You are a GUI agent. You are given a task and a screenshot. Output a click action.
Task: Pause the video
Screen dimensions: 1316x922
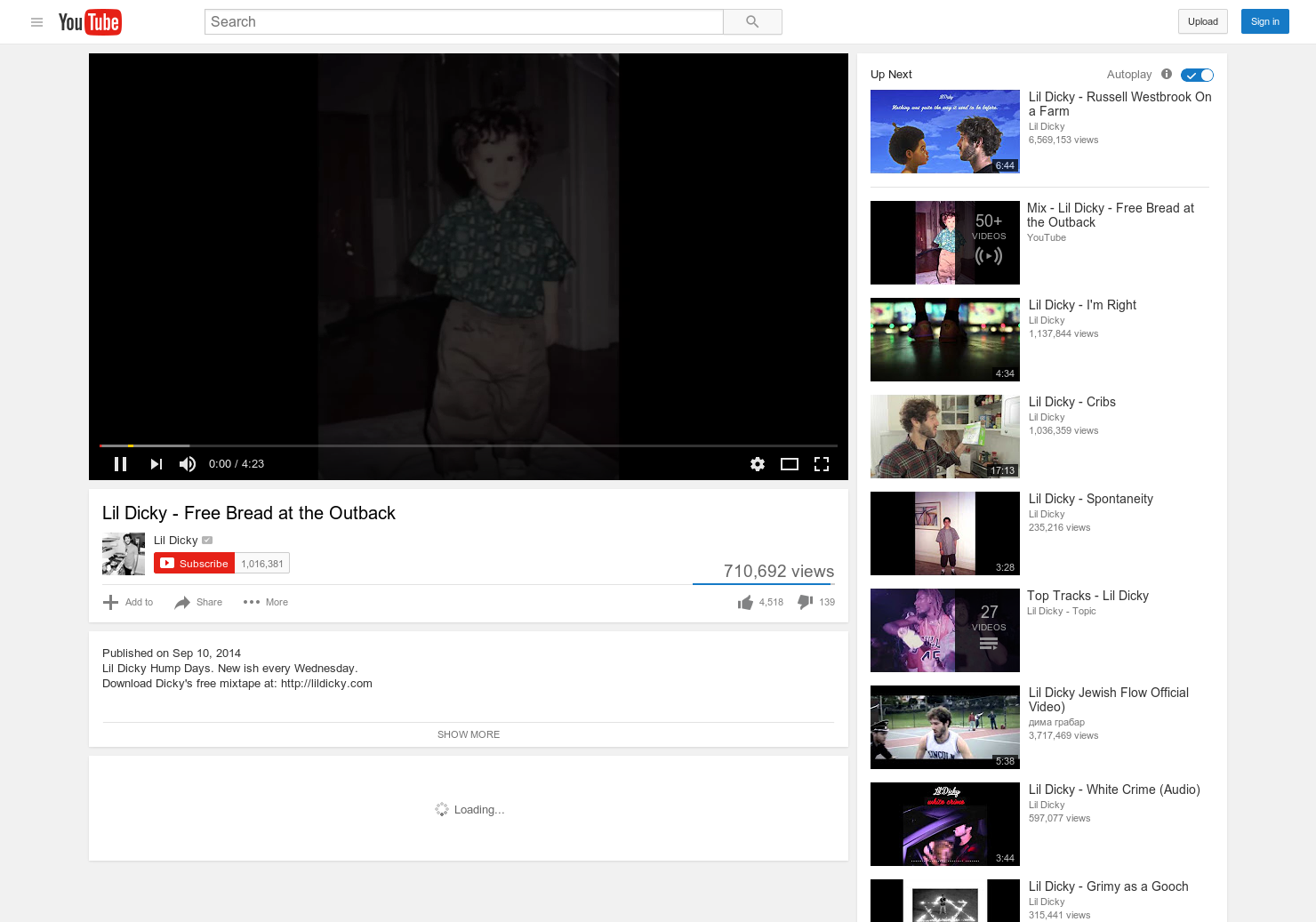pyautogui.click(x=121, y=464)
